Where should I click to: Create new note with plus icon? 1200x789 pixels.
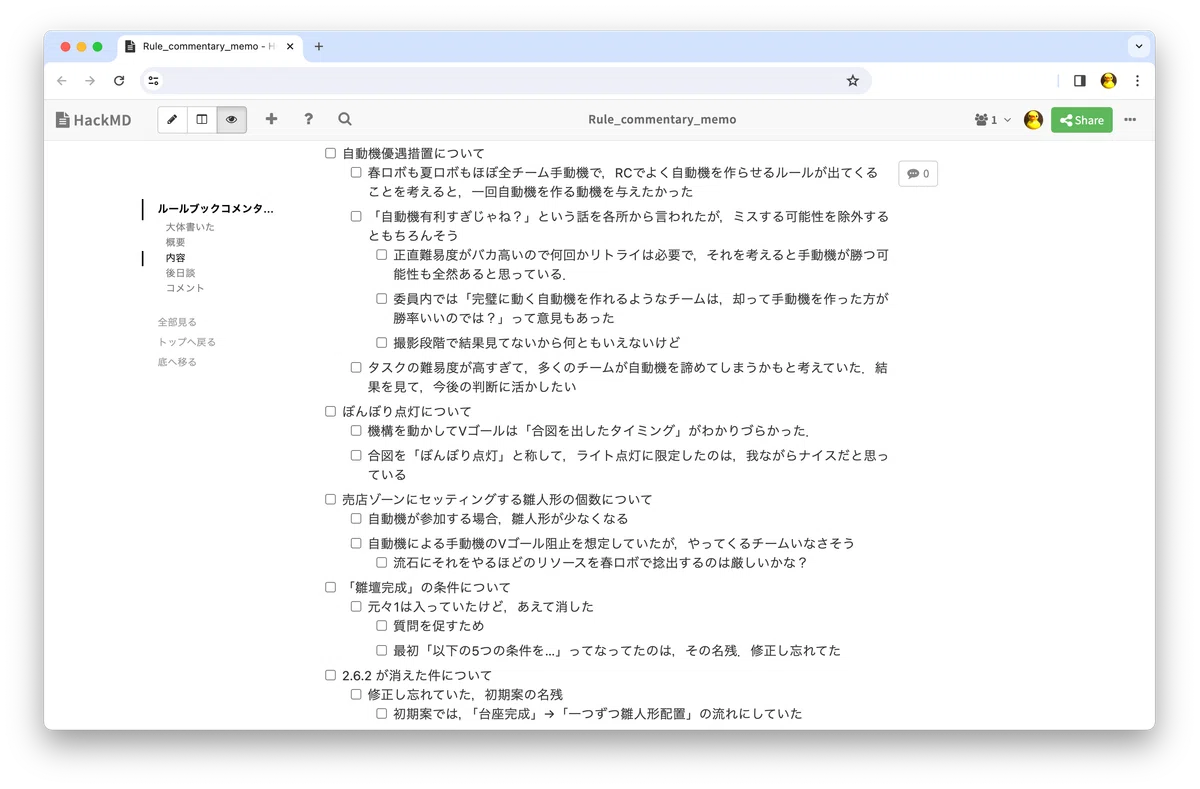[271, 119]
